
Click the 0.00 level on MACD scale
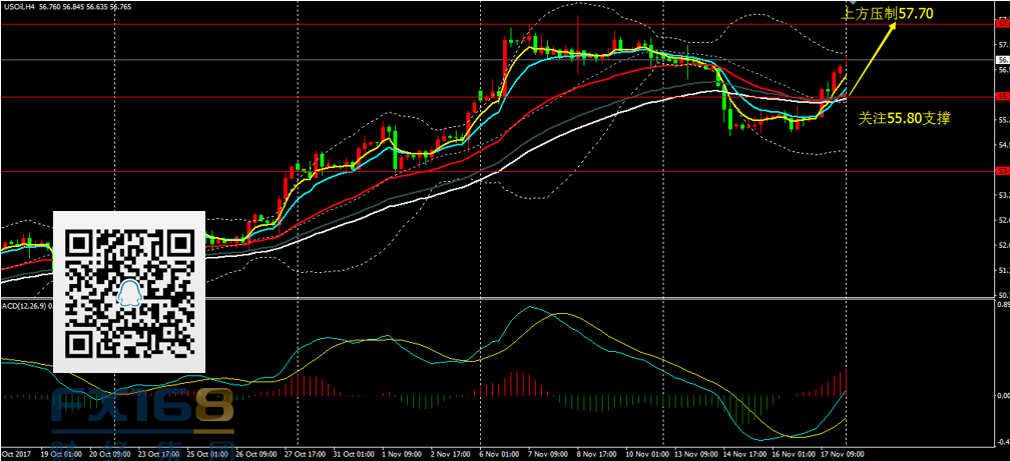pos(1001,395)
